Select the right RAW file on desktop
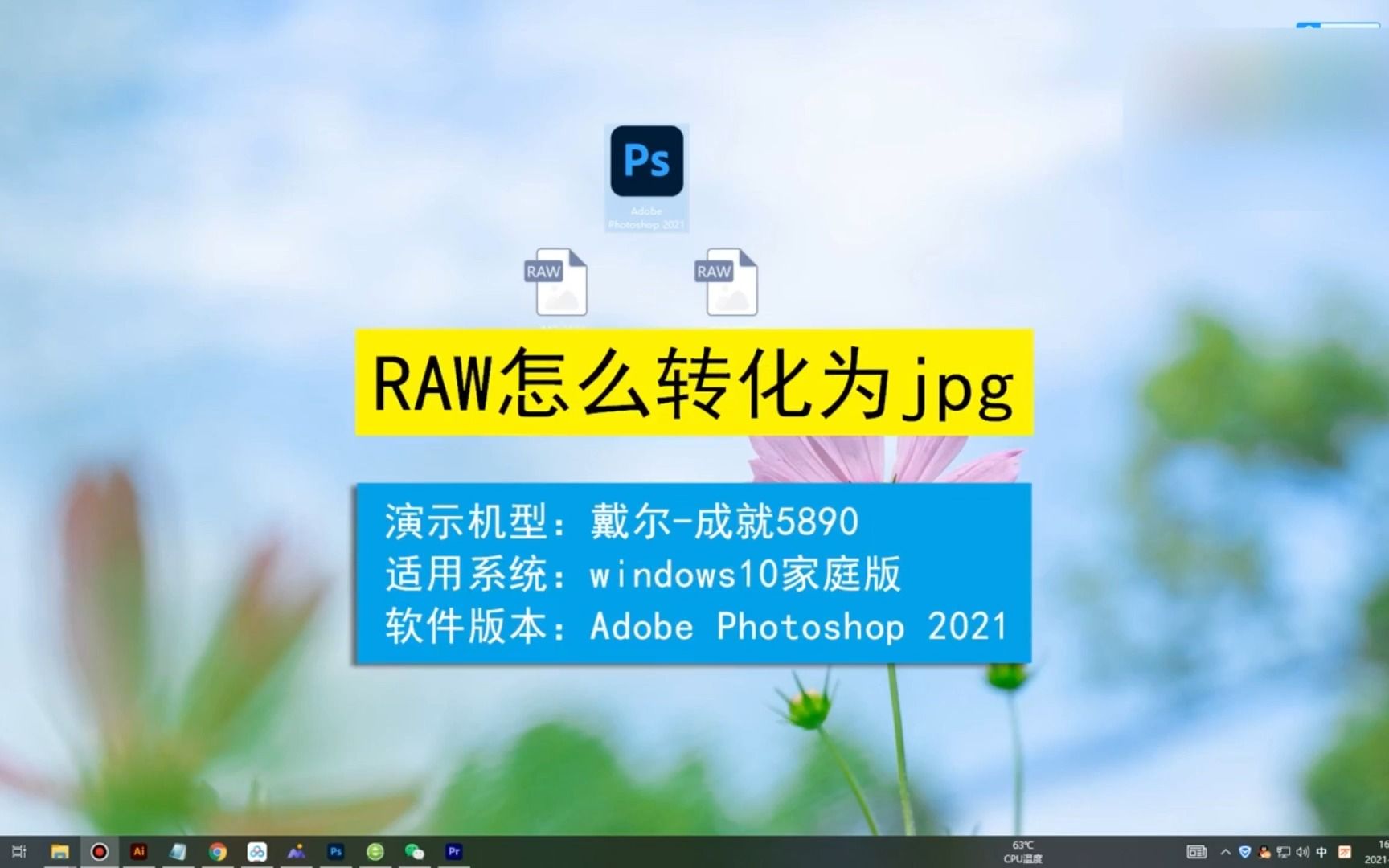Image resolution: width=1389 pixels, height=868 pixels. pyautogui.click(x=727, y=282)
